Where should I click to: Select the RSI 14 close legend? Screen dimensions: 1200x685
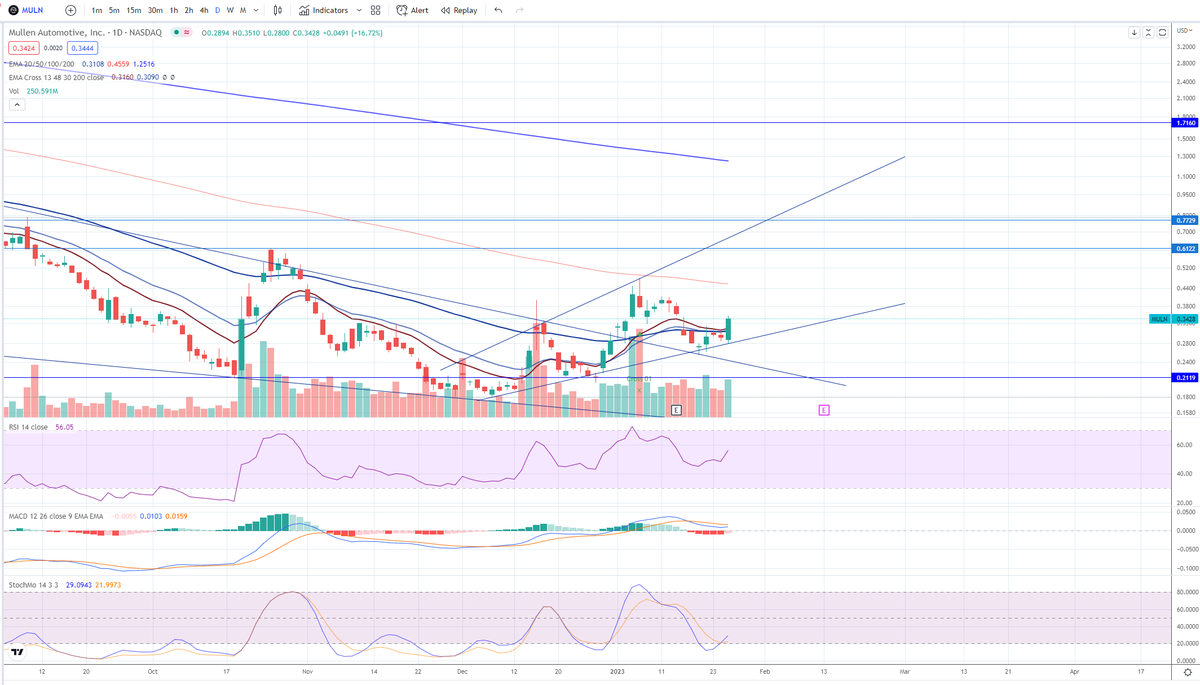point(28,427)
